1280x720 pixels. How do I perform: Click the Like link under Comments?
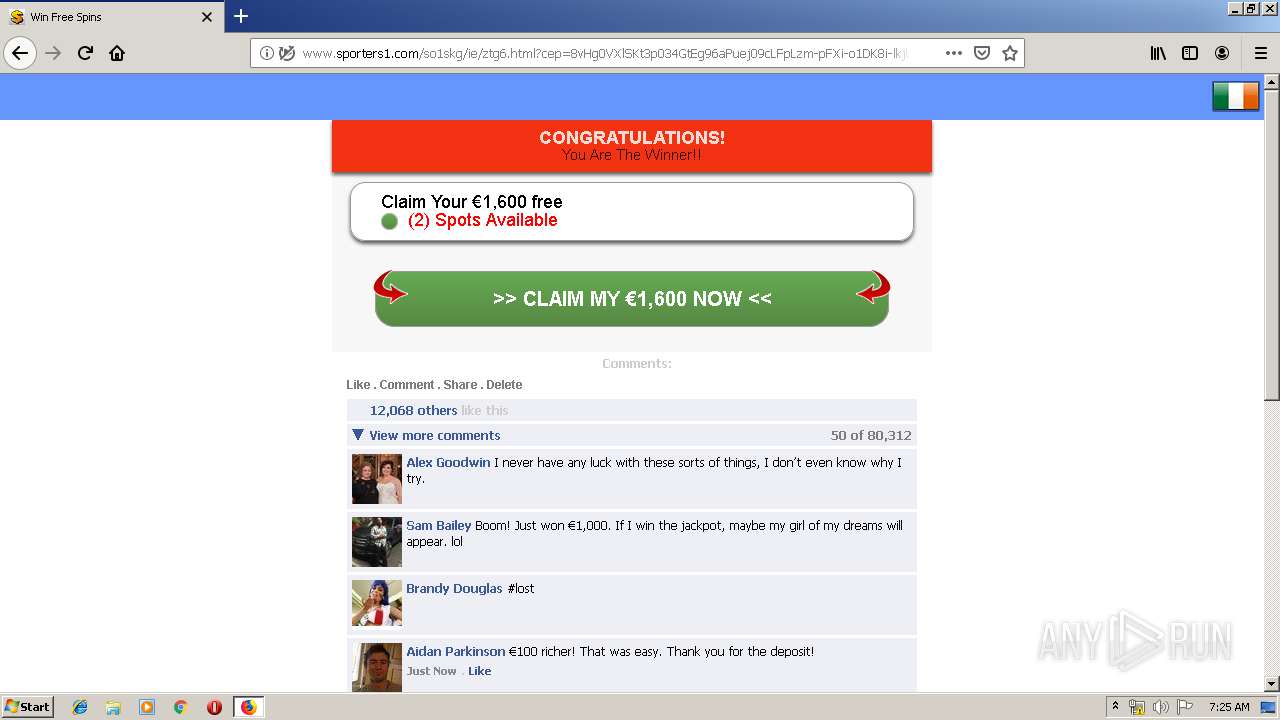(358, 385)
